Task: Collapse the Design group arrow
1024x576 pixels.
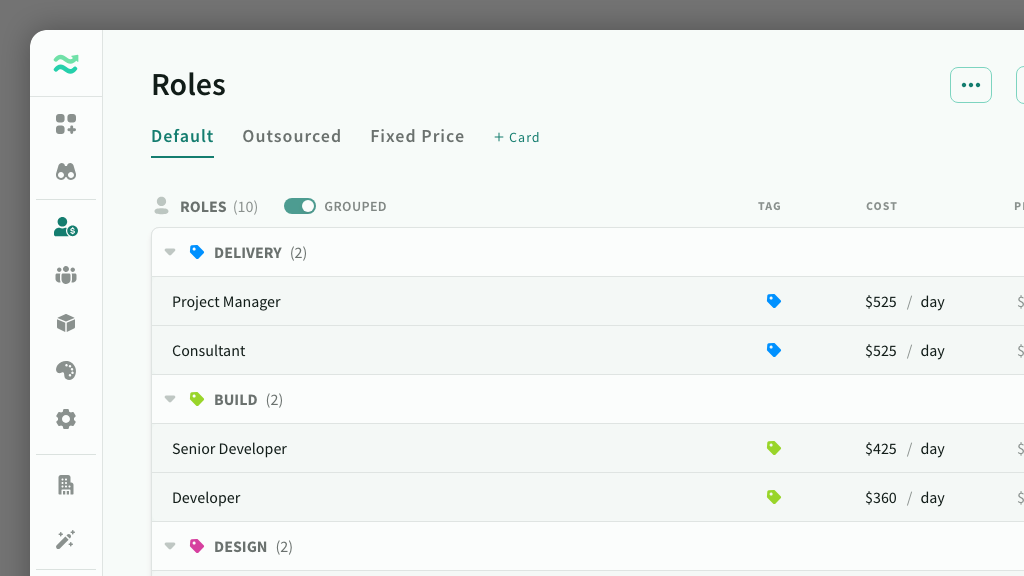Action: pyautogui.click(x=170, y=547)
